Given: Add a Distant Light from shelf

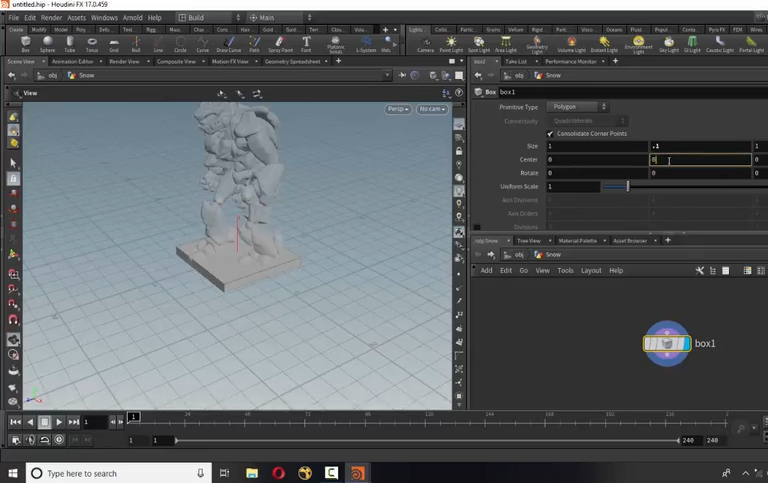Looking at the screenshot, I should tap(603, 43).
